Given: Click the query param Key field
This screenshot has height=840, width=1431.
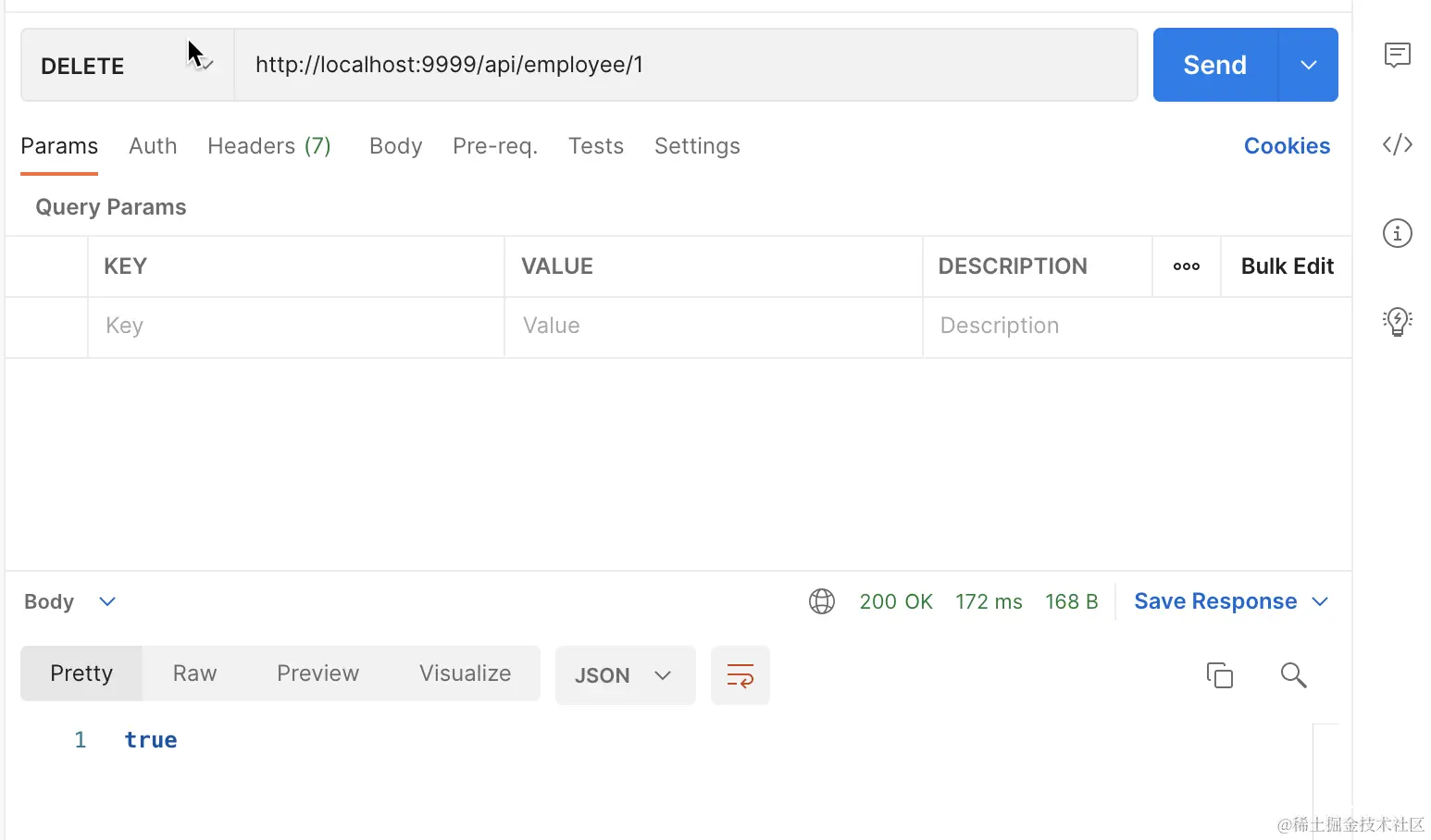Looking at the screenshot, I should coord(296,326).
